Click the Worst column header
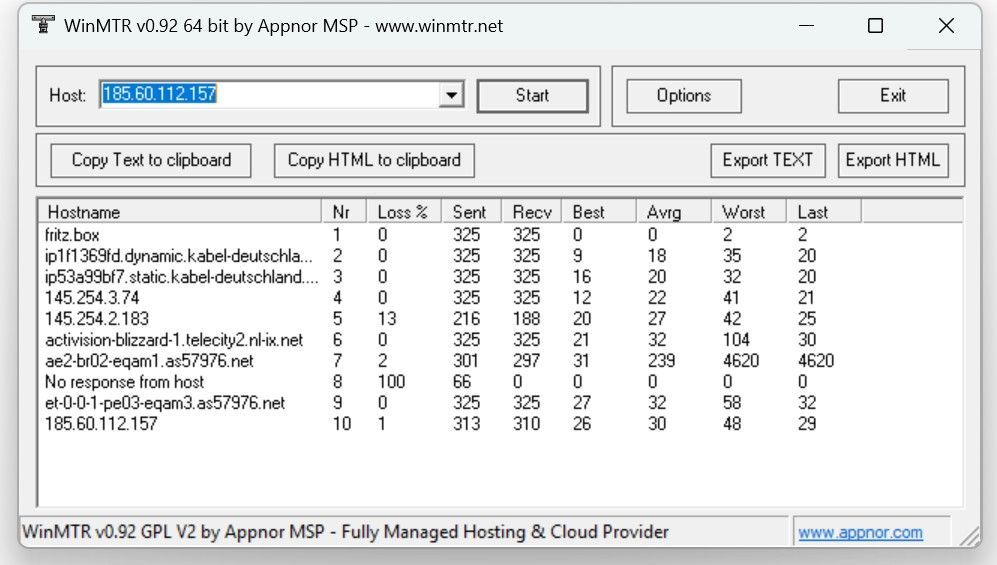Viewport: 997px width, 565px height. [749, 212]
